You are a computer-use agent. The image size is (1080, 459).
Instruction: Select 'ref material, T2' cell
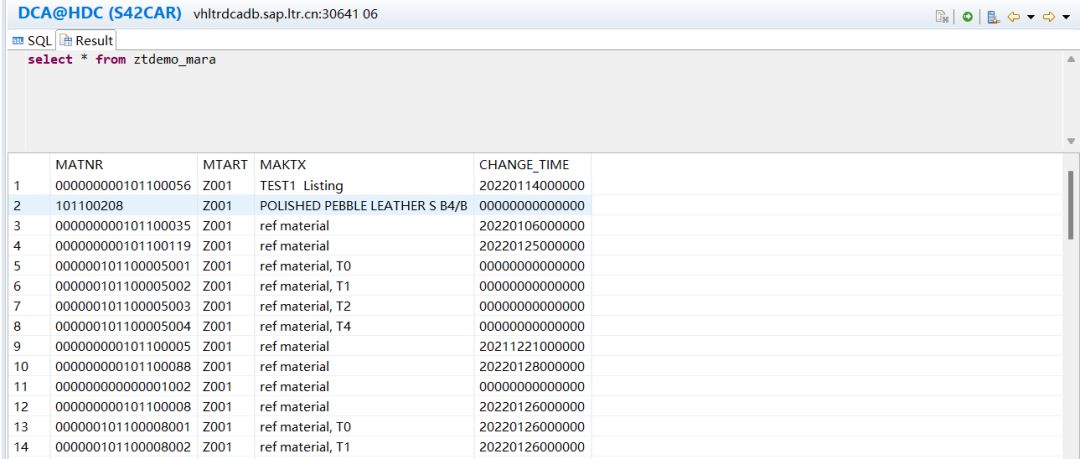click(364, 306)
